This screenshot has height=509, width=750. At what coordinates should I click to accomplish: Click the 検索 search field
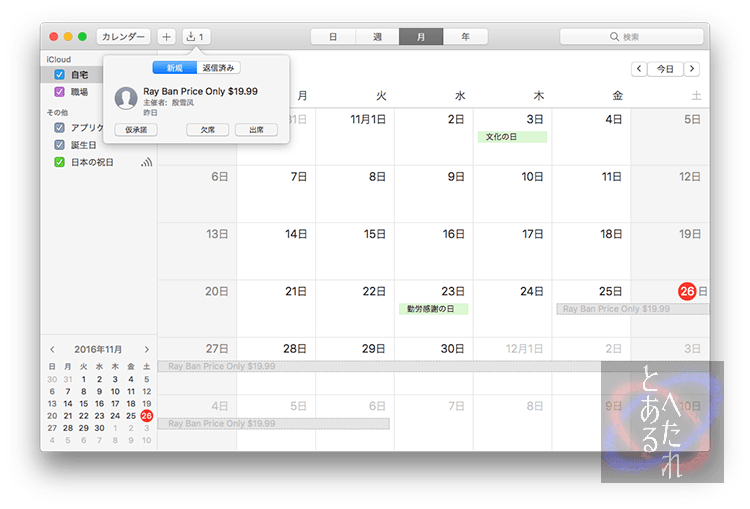coord(640,37)
